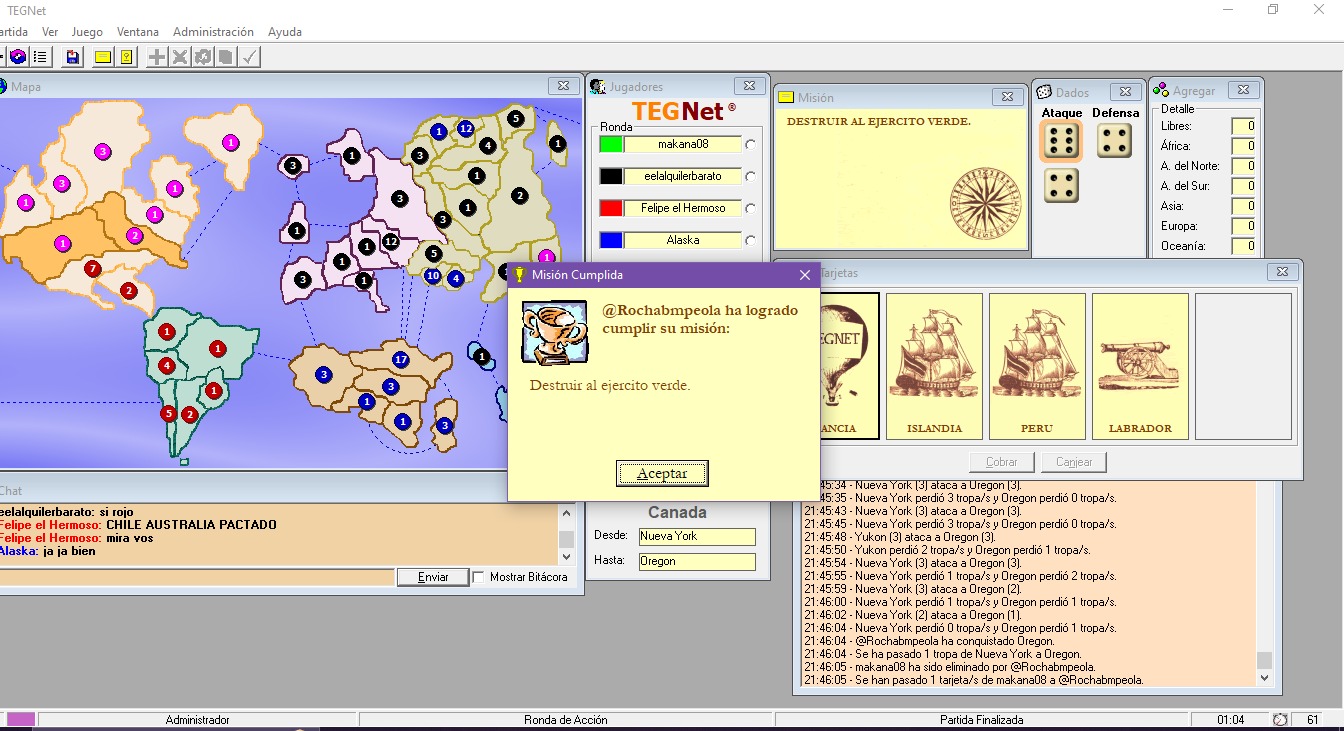
Task: Click the dice icon in Dados title
Action: 1044,92
